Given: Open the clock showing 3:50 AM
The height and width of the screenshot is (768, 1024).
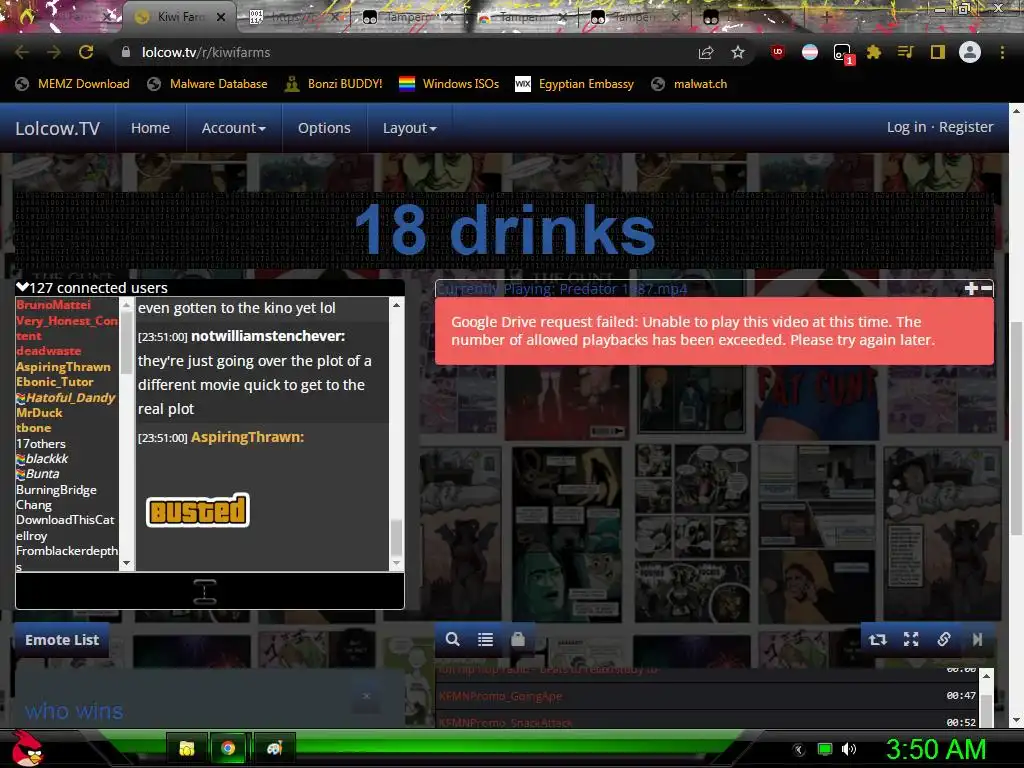Looking at the screenshot, I should pos(936,749).
